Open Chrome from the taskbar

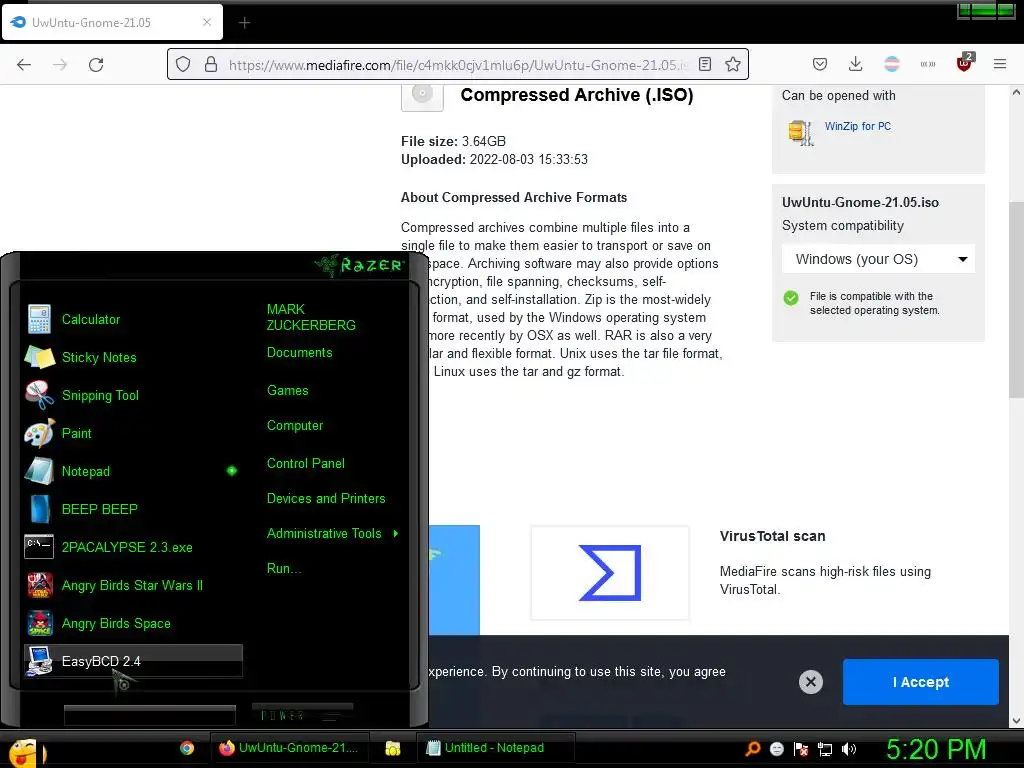coord(187,748)
